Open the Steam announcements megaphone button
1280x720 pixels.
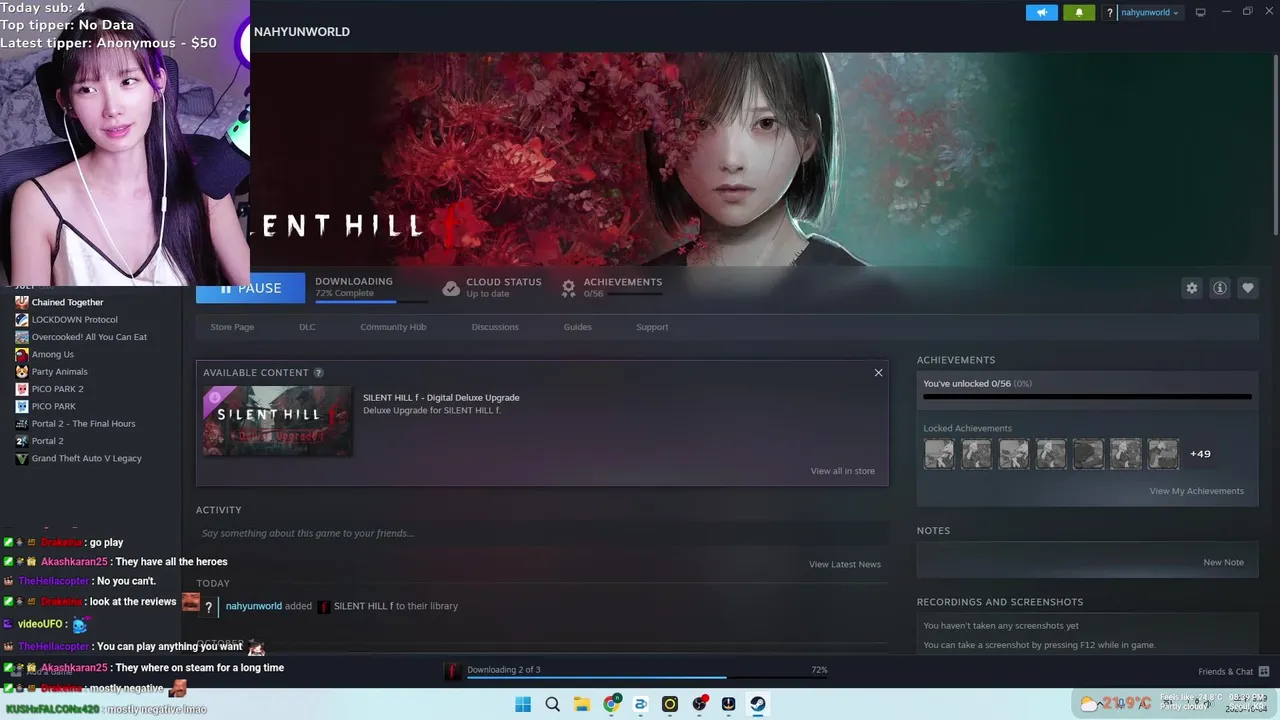[x=1041, y=13]
